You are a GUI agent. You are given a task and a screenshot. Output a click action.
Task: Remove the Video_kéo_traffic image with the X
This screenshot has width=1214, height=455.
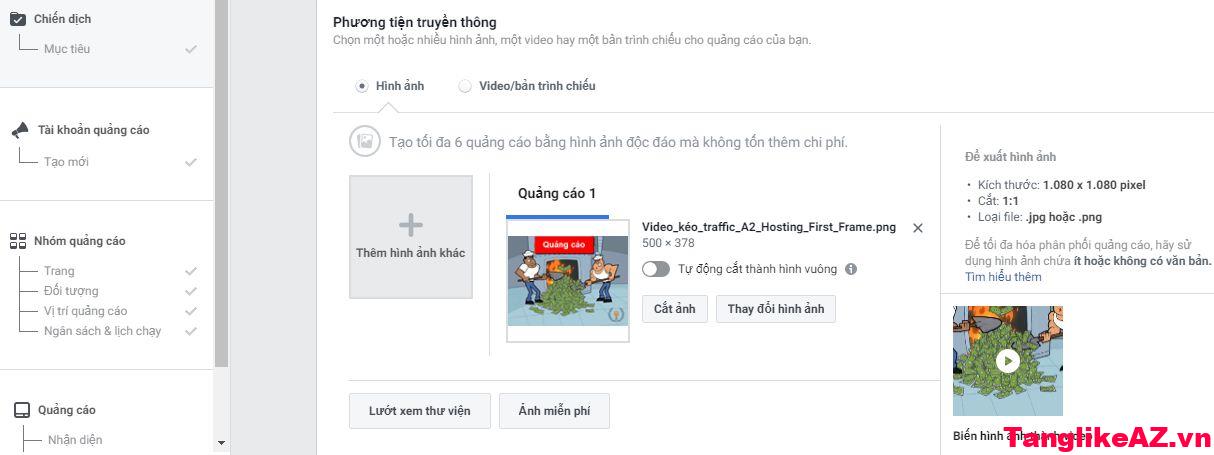(918, 228)
